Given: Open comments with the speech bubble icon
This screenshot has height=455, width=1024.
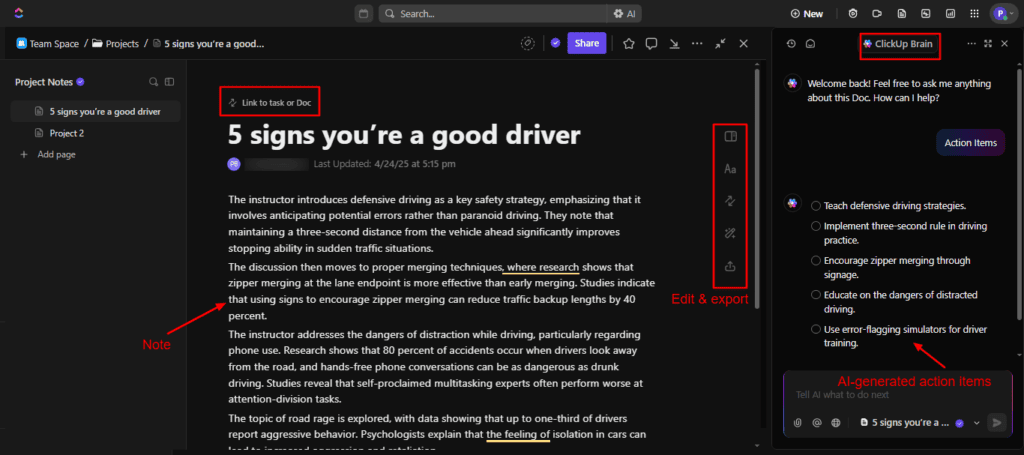Looking at the screenshot, I should coord(651,44).
